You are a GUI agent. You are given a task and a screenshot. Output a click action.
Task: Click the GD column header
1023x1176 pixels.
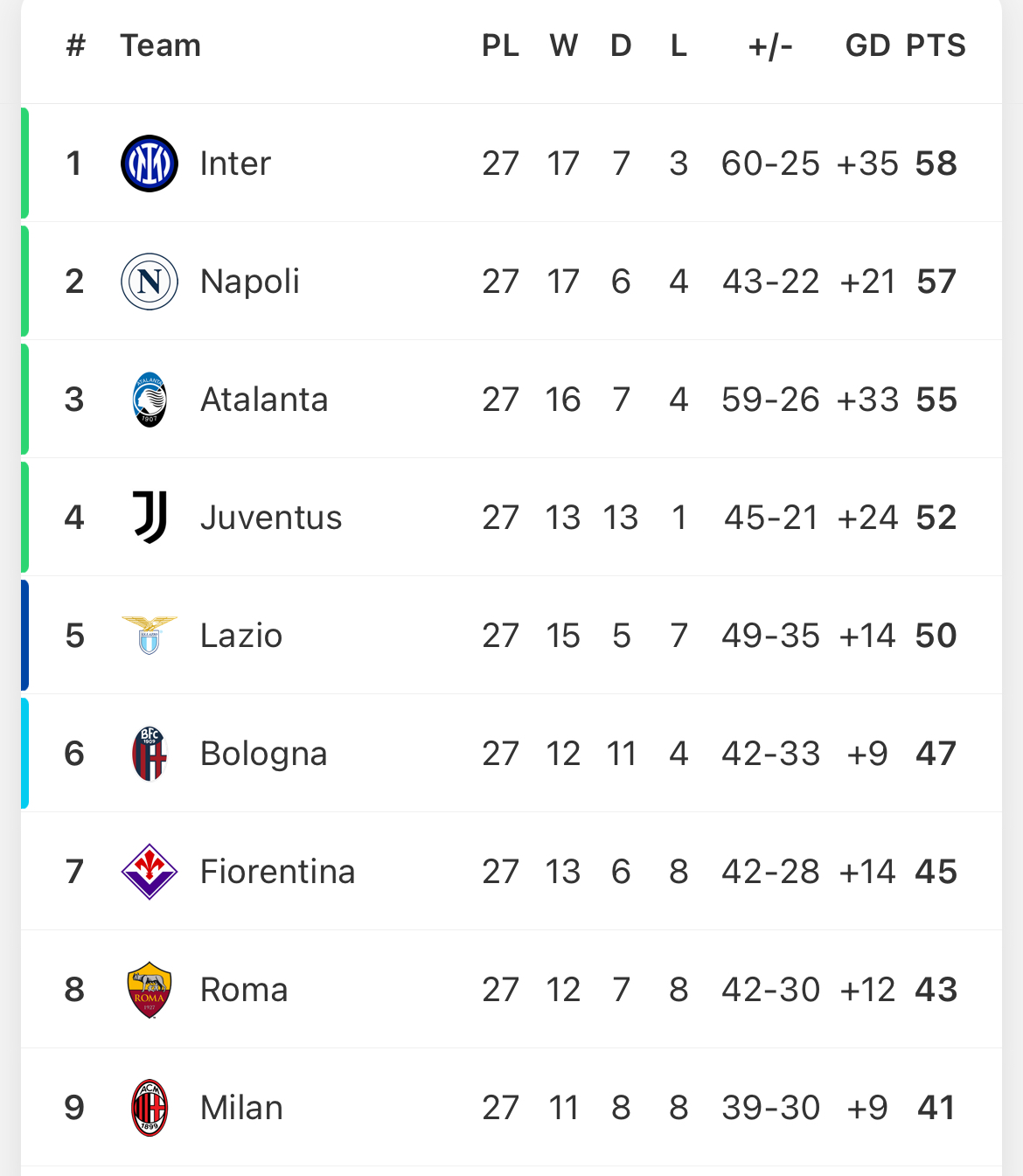(867, 45)
